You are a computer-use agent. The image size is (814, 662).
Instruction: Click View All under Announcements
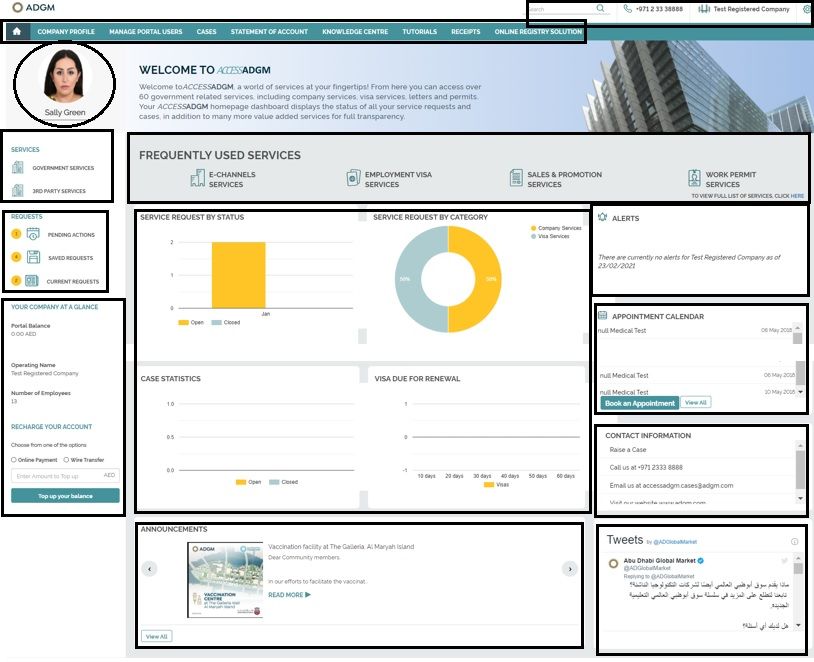click(x=156, y=636)
